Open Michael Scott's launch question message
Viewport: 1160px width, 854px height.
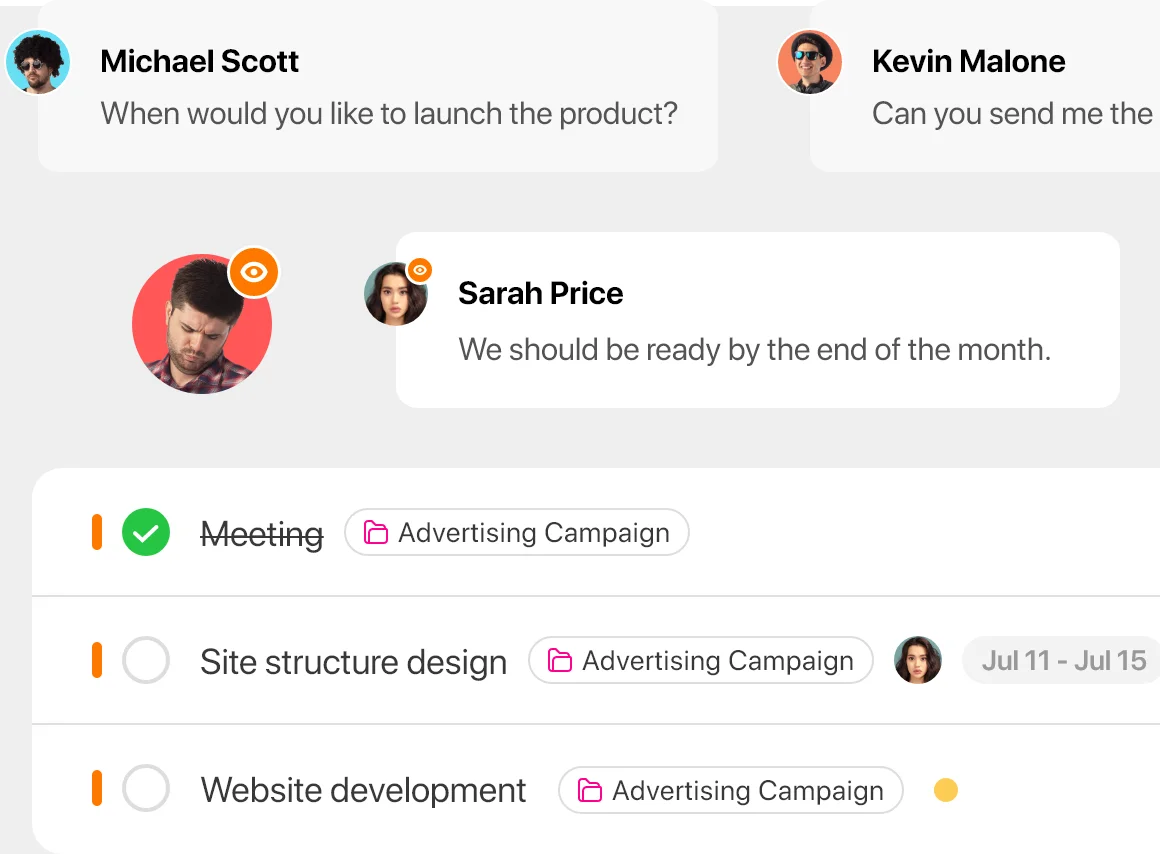point(378,87)
